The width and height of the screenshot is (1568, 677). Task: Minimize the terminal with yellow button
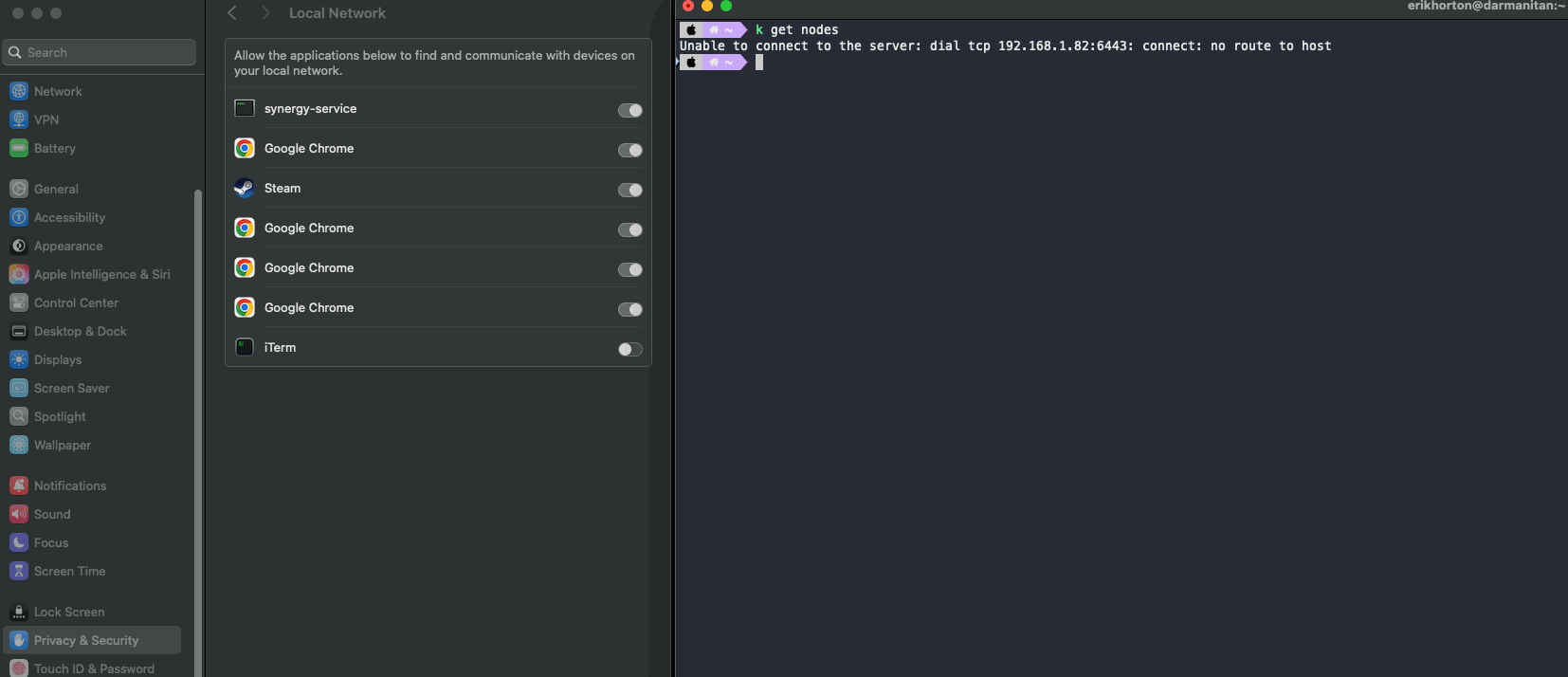click(707, 6)
